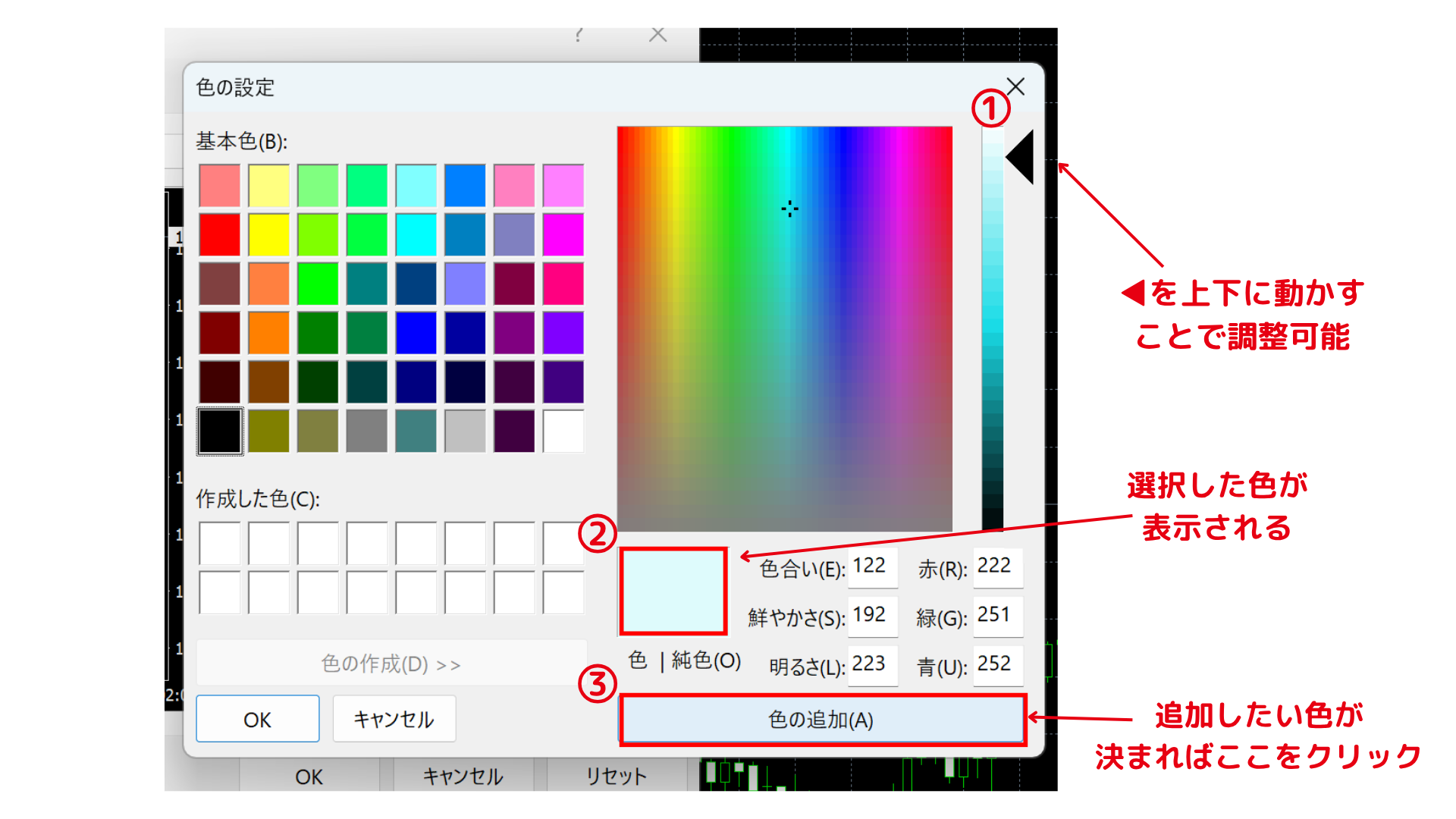Viewport: 1456px width, 819px height.
Task: Select the cyan basic color swatch
Action: click(x=416, y=236)
